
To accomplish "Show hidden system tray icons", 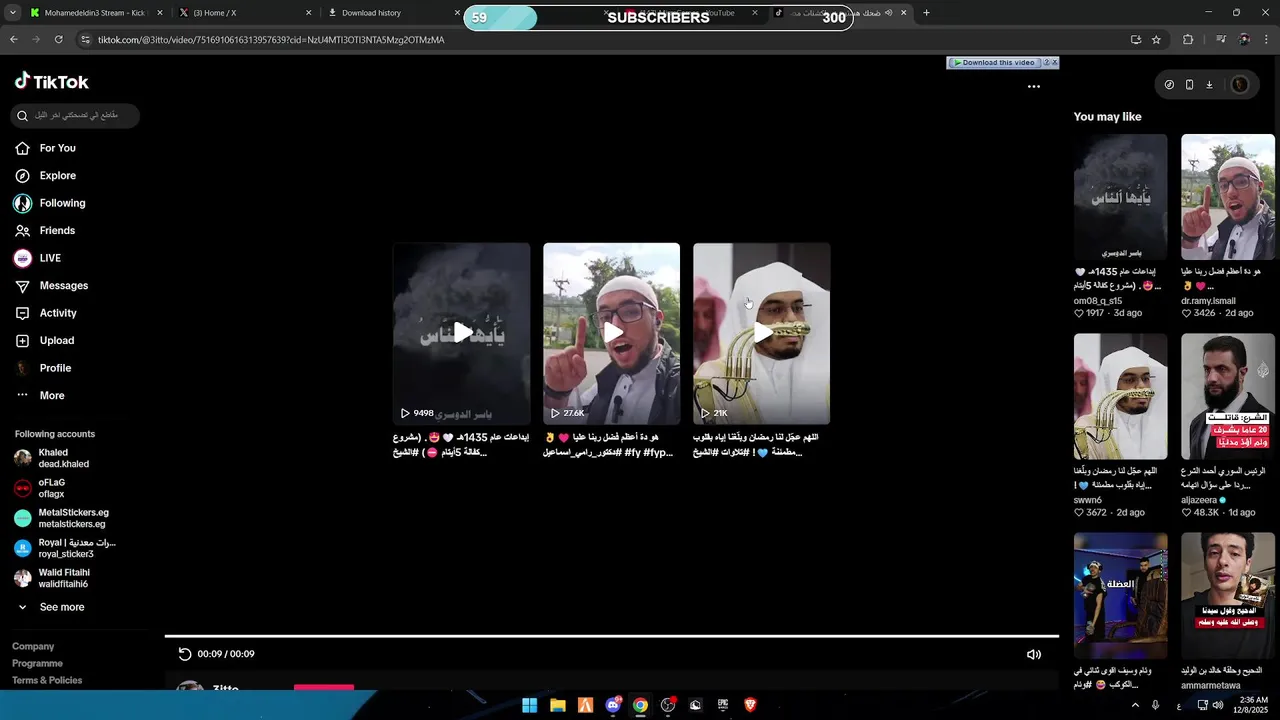I will point(1135,705).
